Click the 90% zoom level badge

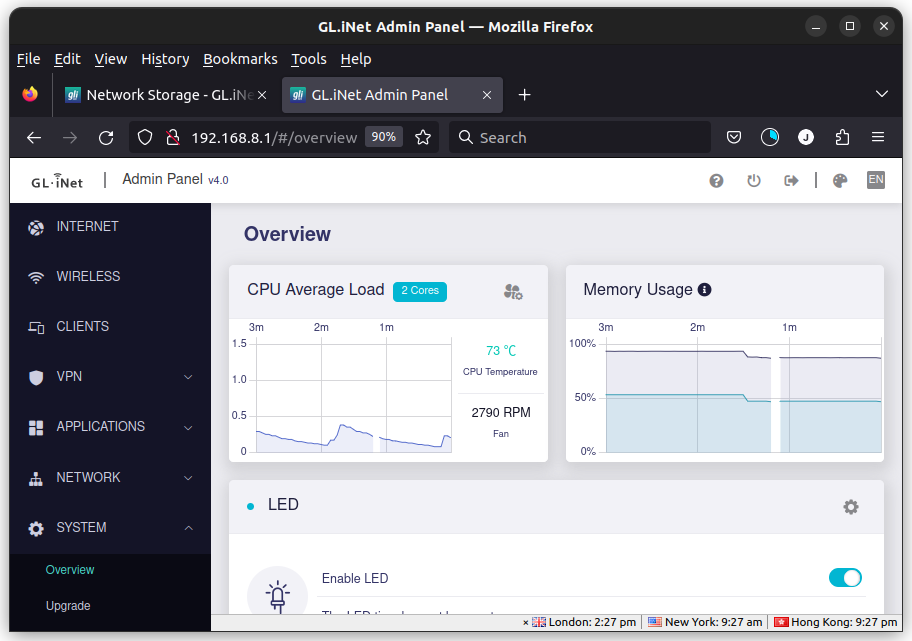coord(384,137)
